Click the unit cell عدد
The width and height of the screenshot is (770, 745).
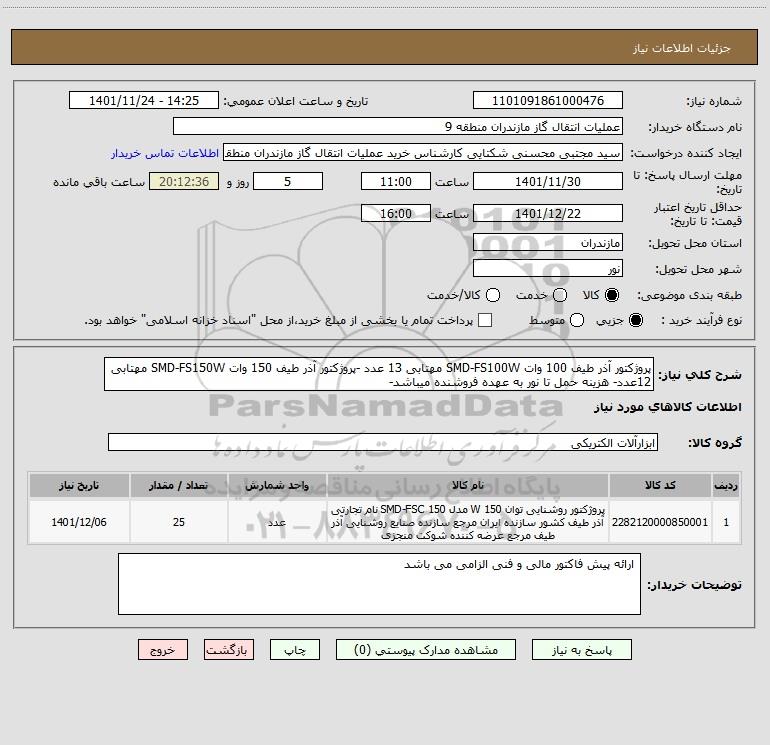point(277,522)
